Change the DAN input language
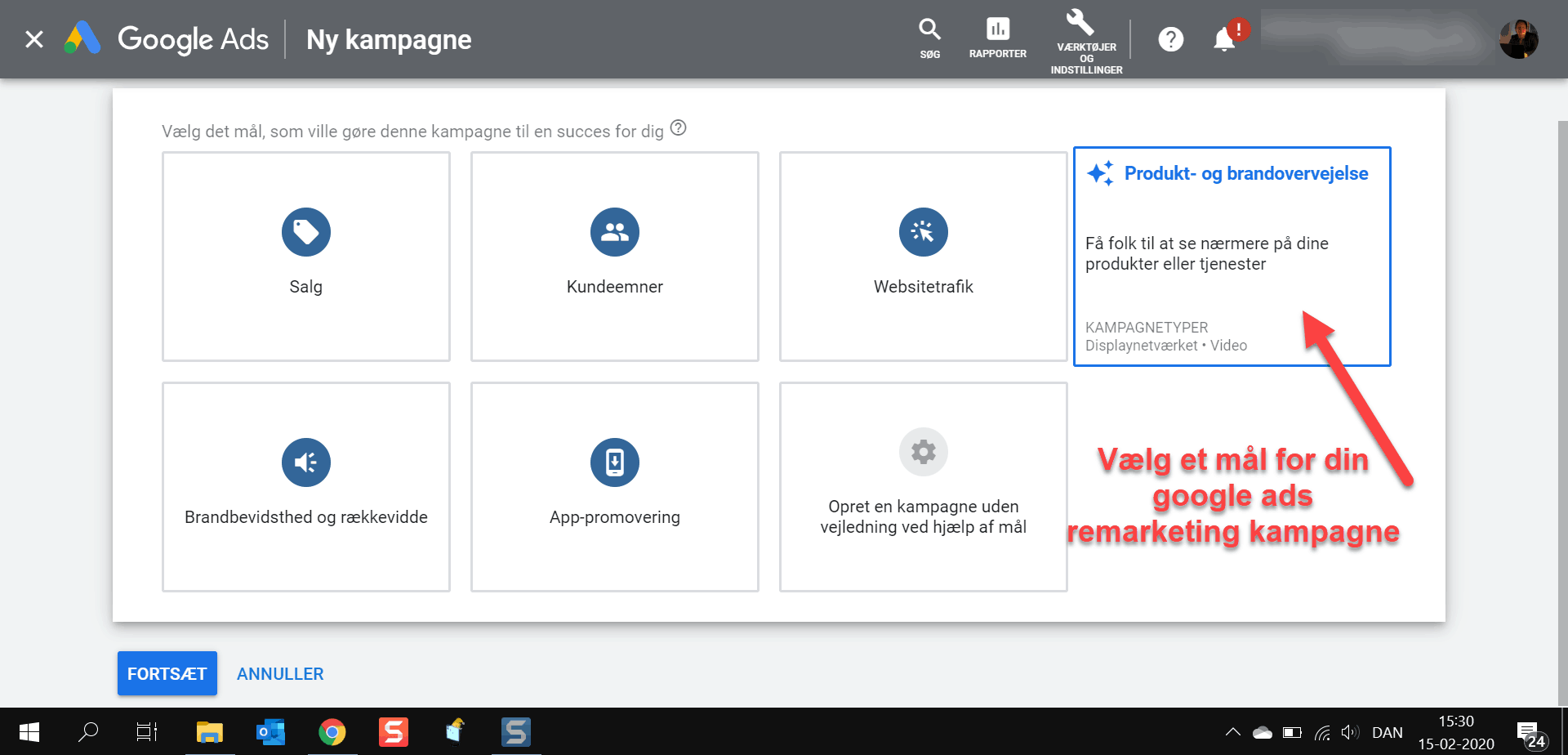This screenshot has width=1568, height=755. (1388, 732)
